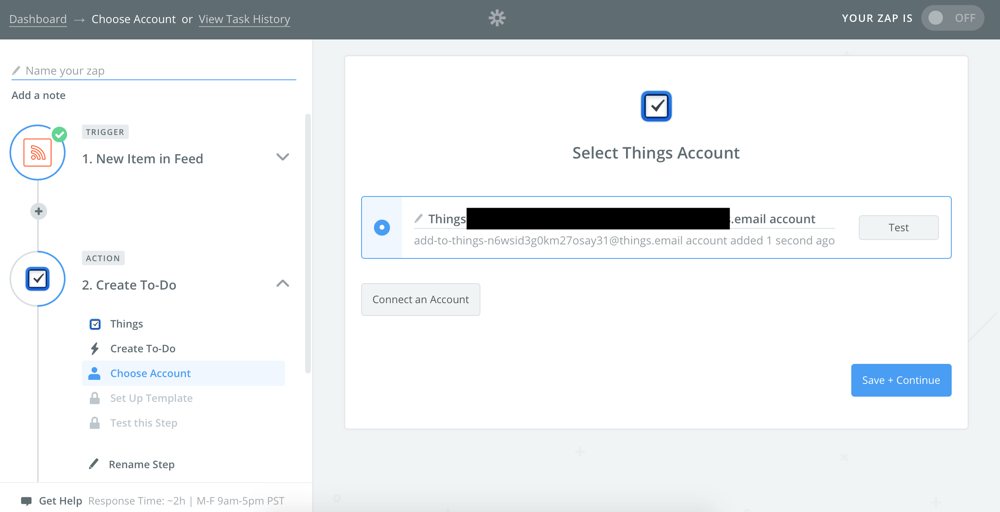Click the ACTION label
Viewport: 1000px width, 512px height.
(103, 258)
